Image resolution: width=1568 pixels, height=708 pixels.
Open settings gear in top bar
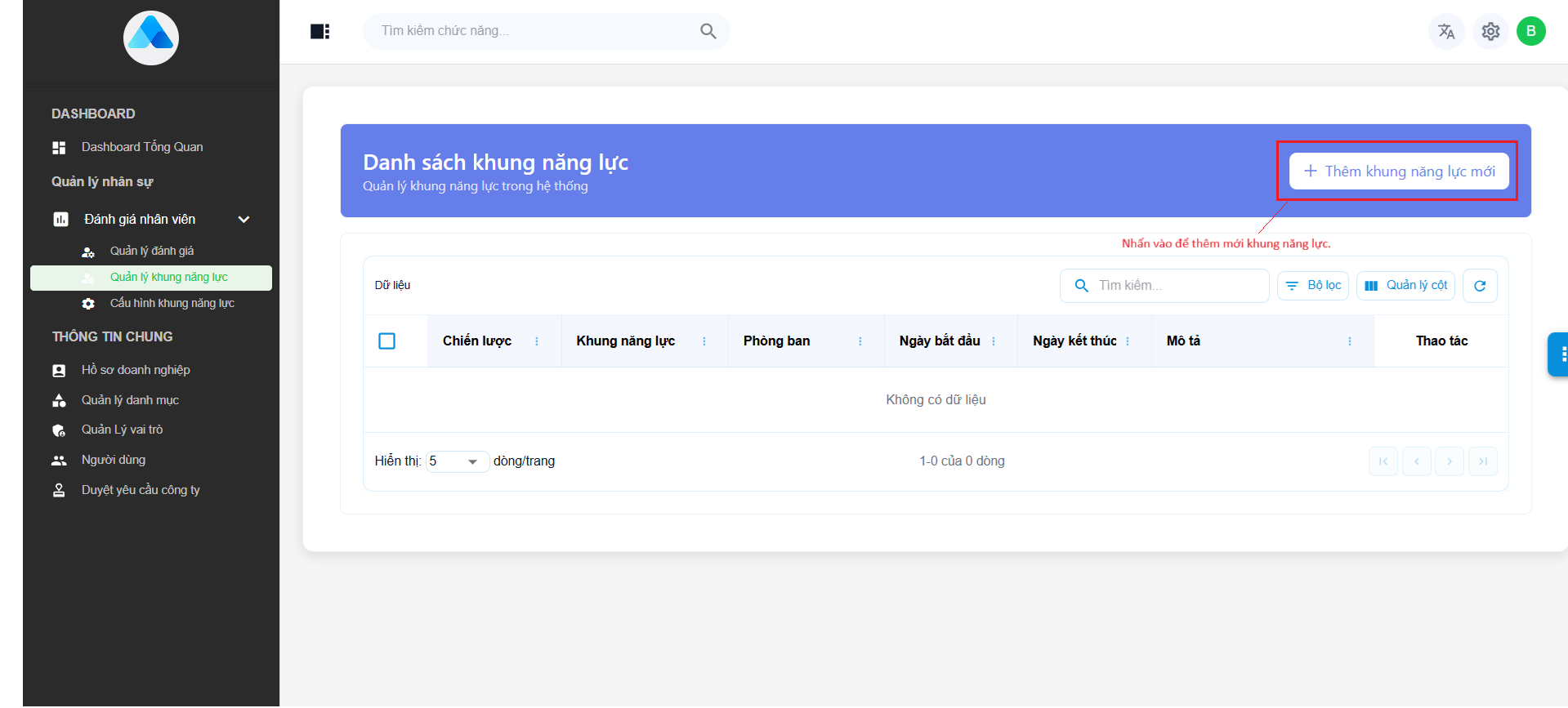tap(1490, 32)
